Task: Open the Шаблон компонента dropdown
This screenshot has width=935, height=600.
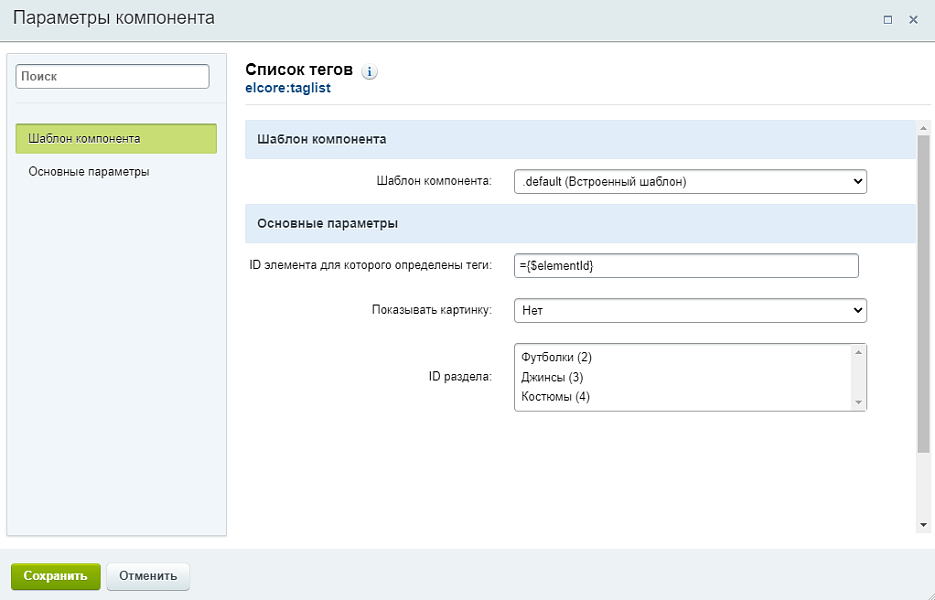Action: pos(691,181)
